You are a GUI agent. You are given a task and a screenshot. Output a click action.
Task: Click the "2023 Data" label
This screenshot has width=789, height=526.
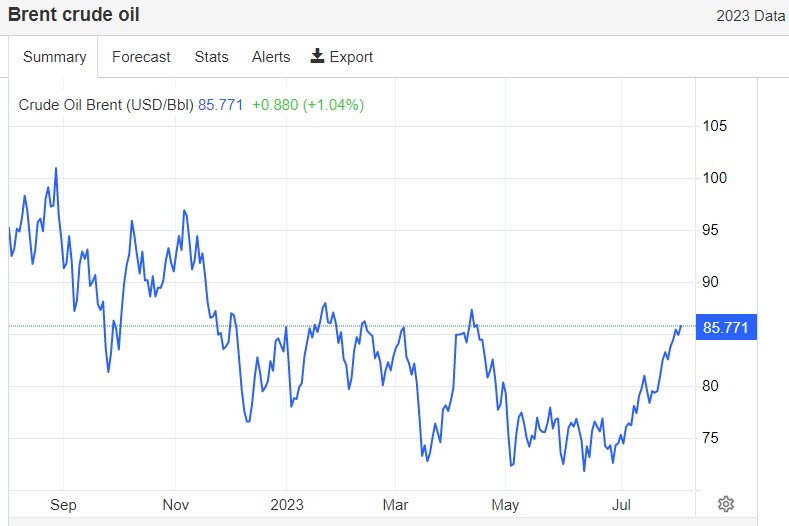tap(750, 16)
